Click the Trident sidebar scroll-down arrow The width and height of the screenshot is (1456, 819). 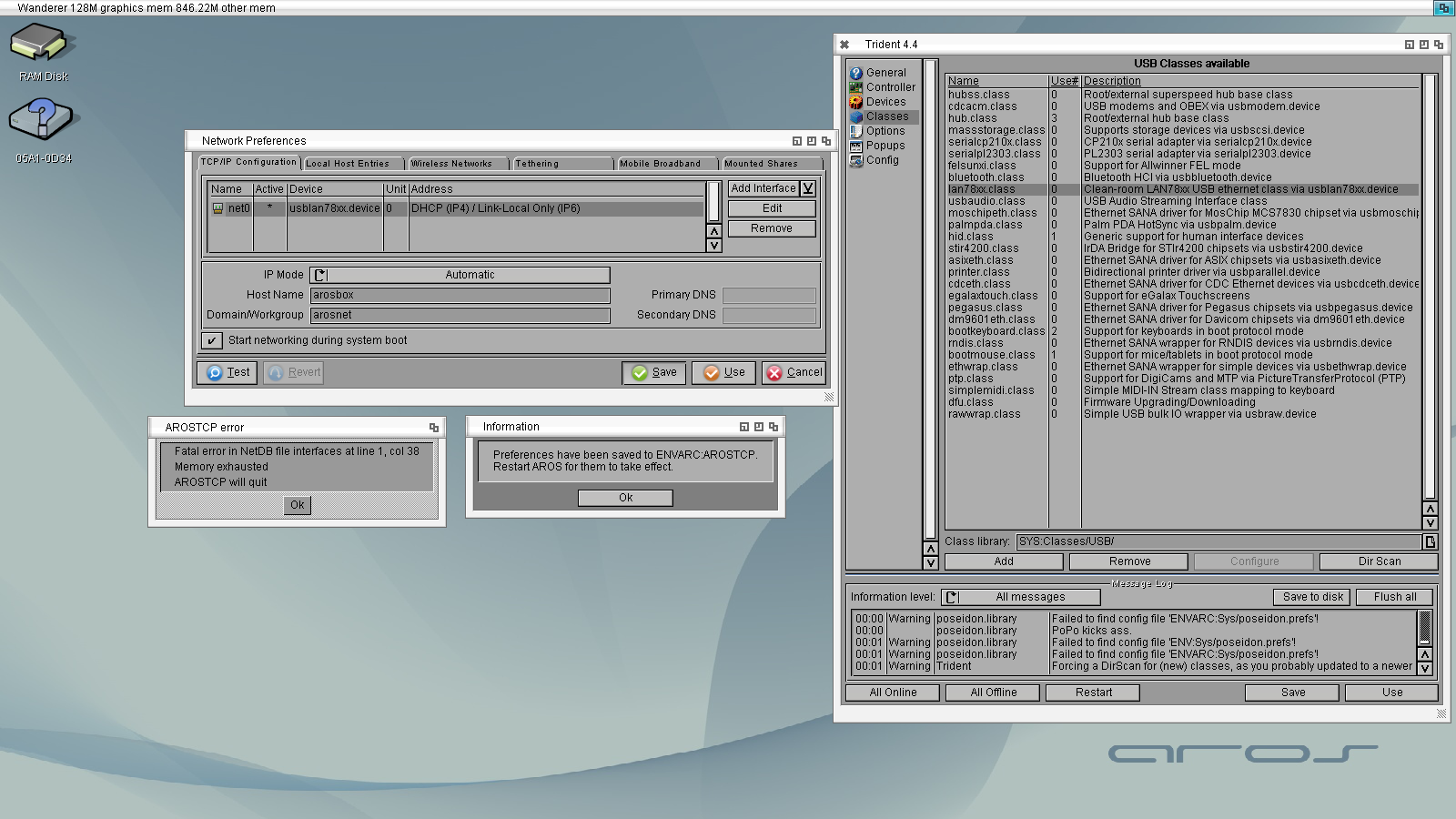930,562
